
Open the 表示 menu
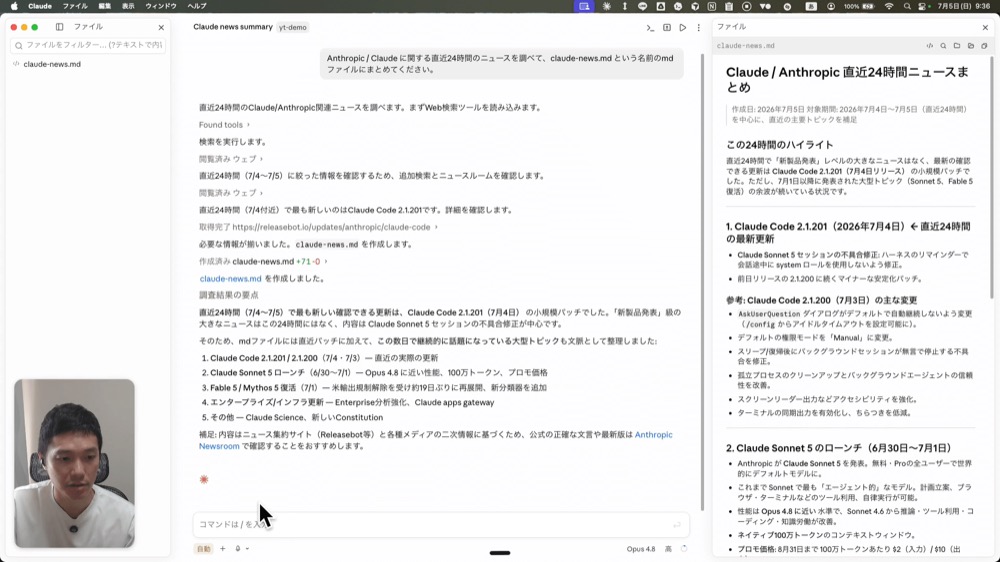[x=128, y=6]
